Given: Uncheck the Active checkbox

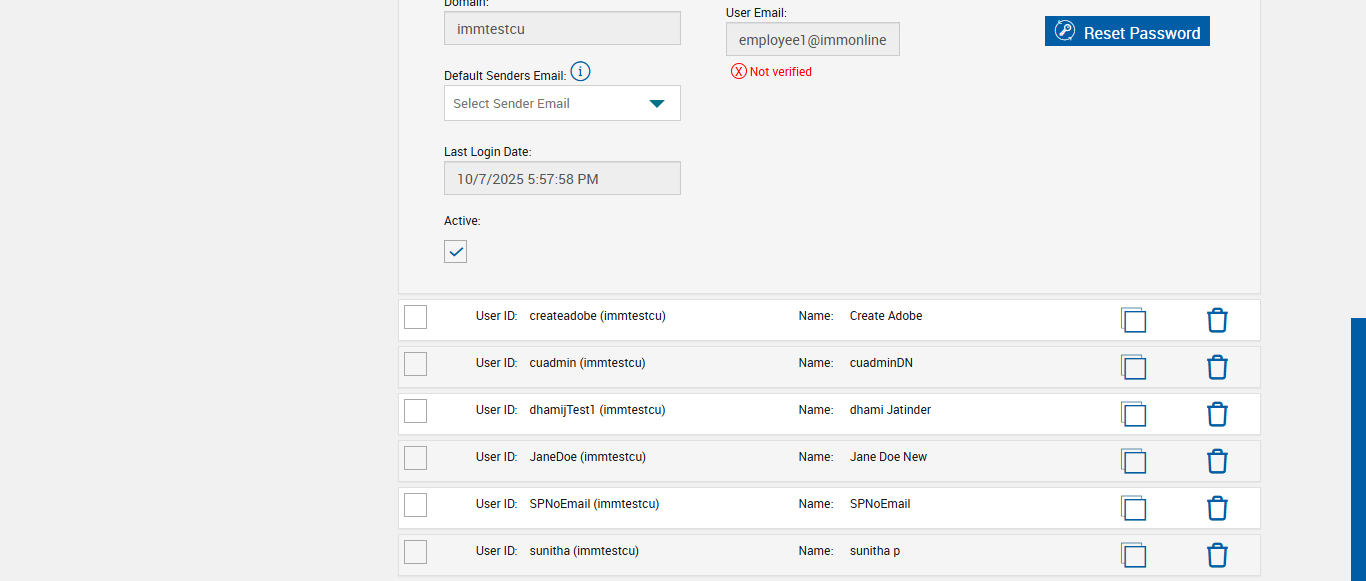Looking at the screenshot, I should [x=456, y=251].
